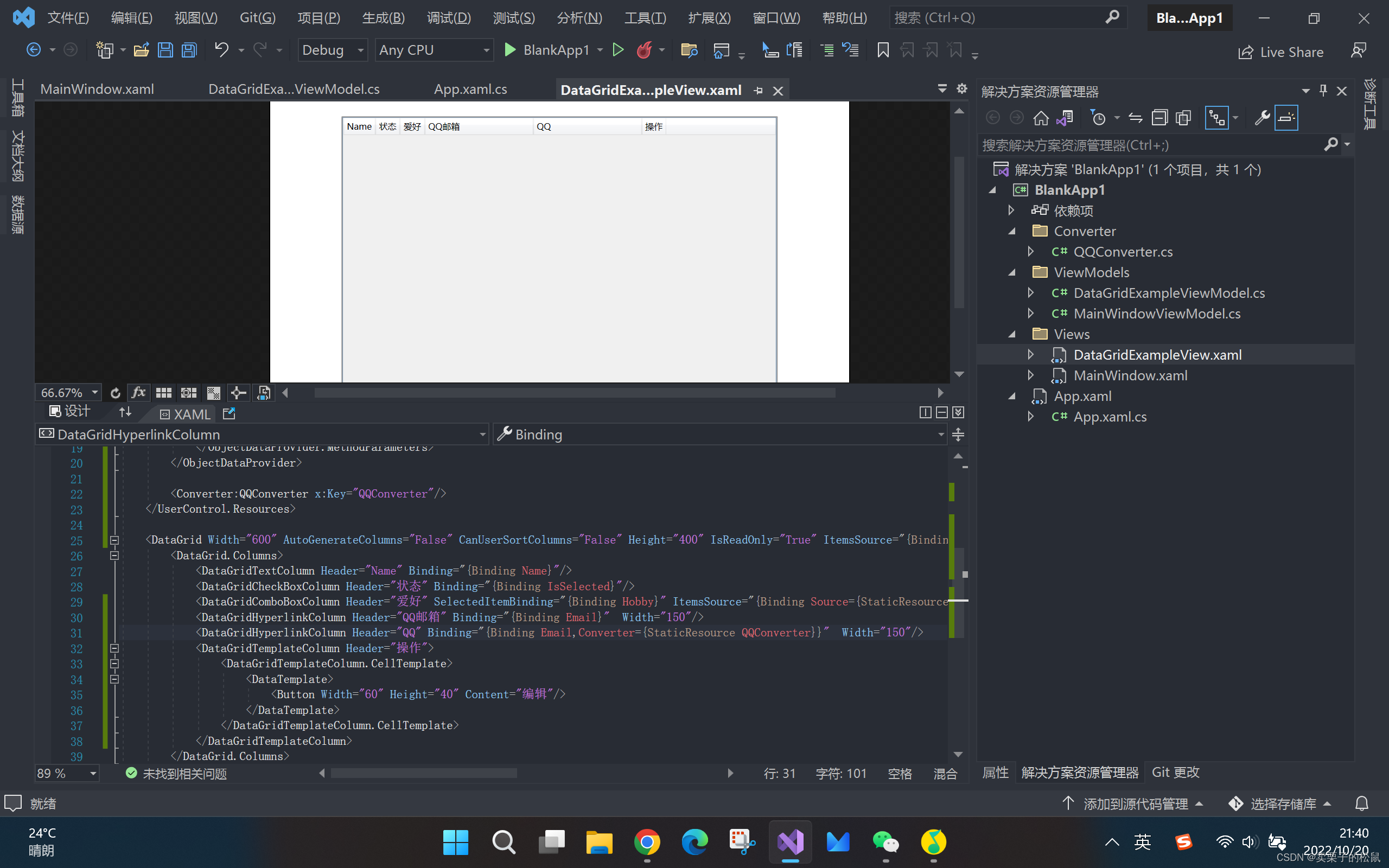Toggle the designer snap grid display
1389x868 pixels.
point(163,393)
